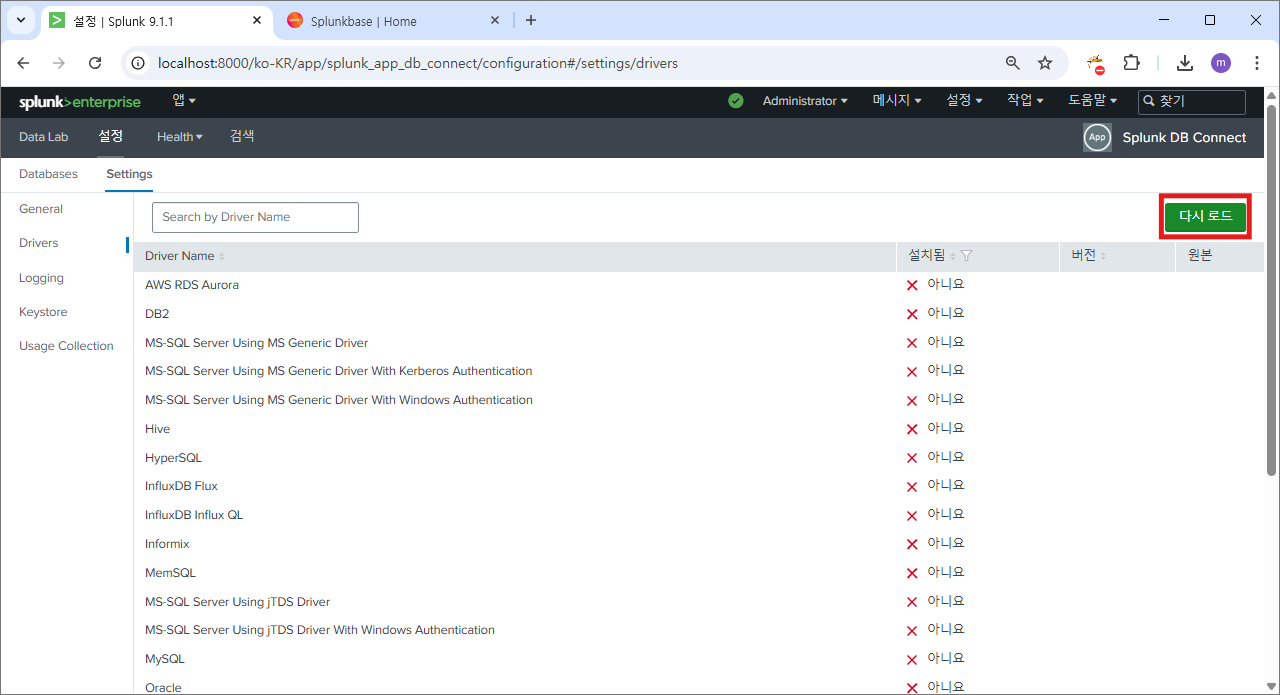Click the filter funnel icon in 설치됨 column
This screenshot has height=695, width=1280.
(x=966, y=256)
